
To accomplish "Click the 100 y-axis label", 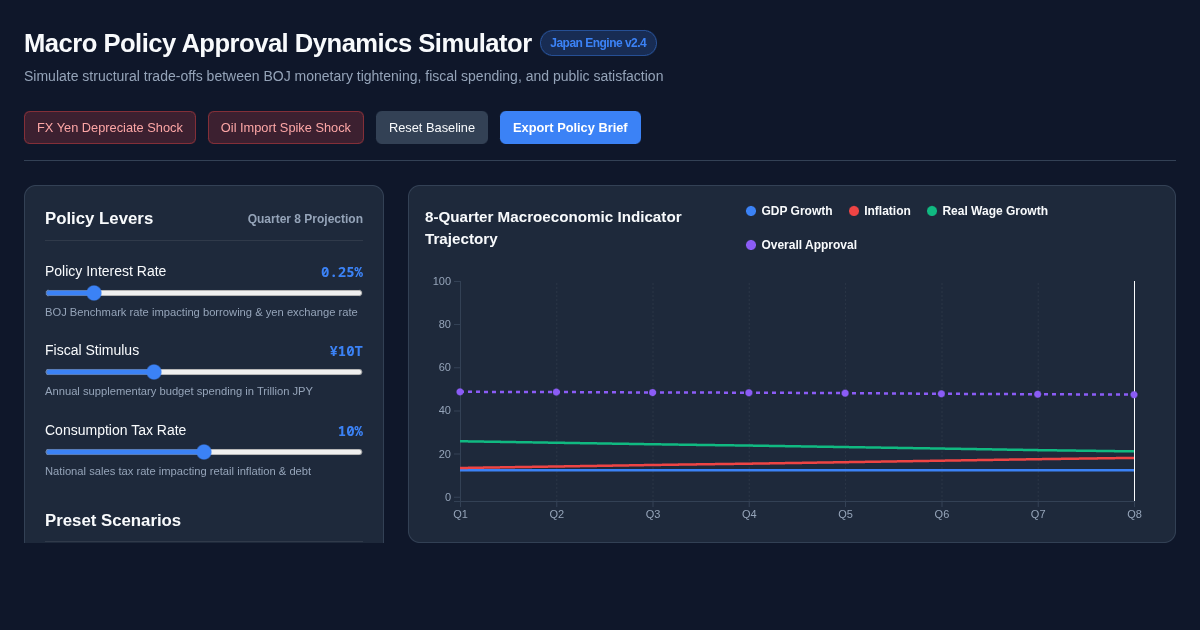I will click(442, 281).
